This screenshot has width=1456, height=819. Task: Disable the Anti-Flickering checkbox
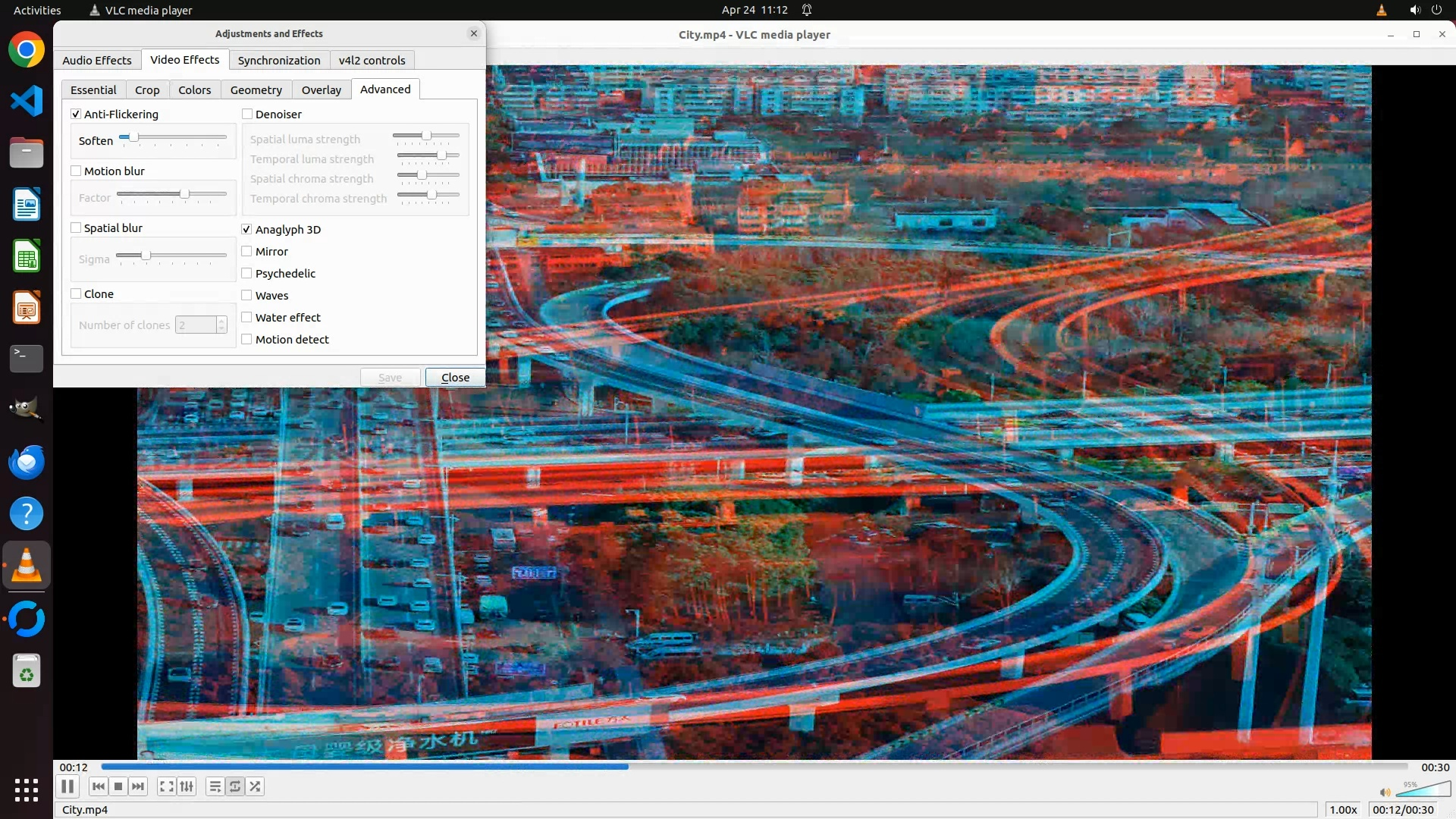pos(76,114)
